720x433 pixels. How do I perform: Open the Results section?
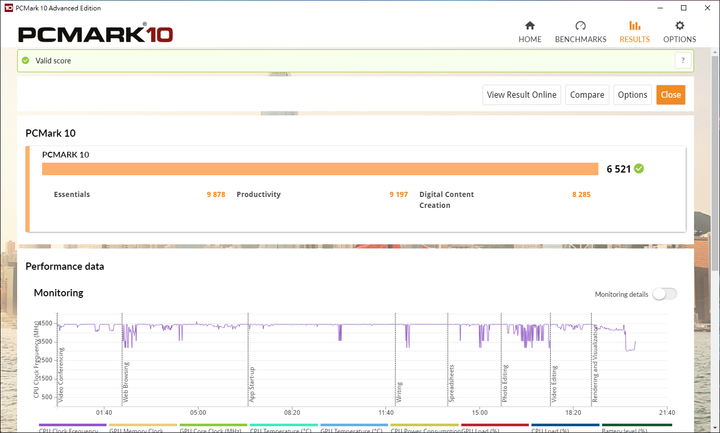click(x=635, y=32)
